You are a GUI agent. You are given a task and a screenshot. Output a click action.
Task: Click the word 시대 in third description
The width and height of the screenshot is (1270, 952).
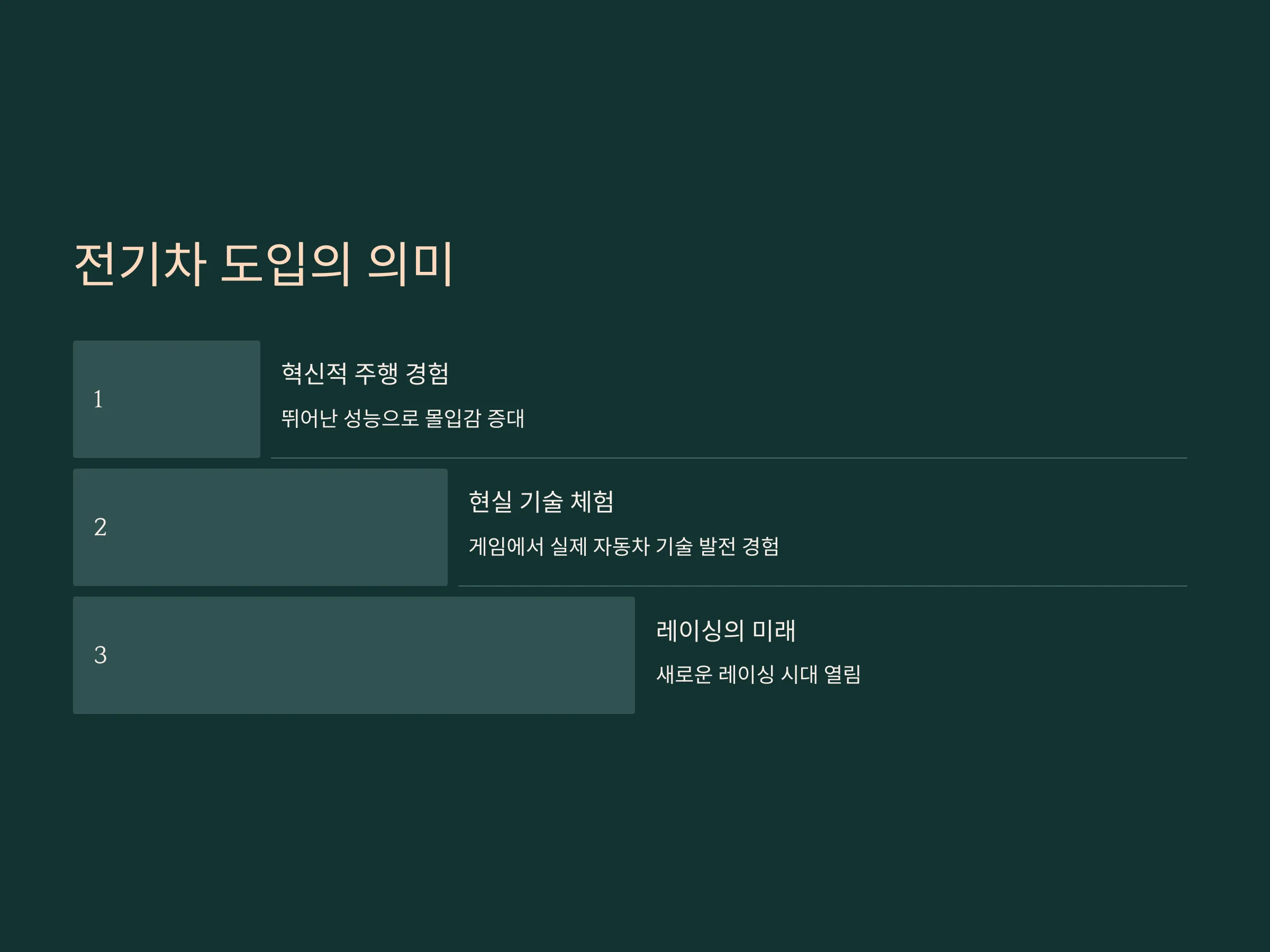[799, 674]
